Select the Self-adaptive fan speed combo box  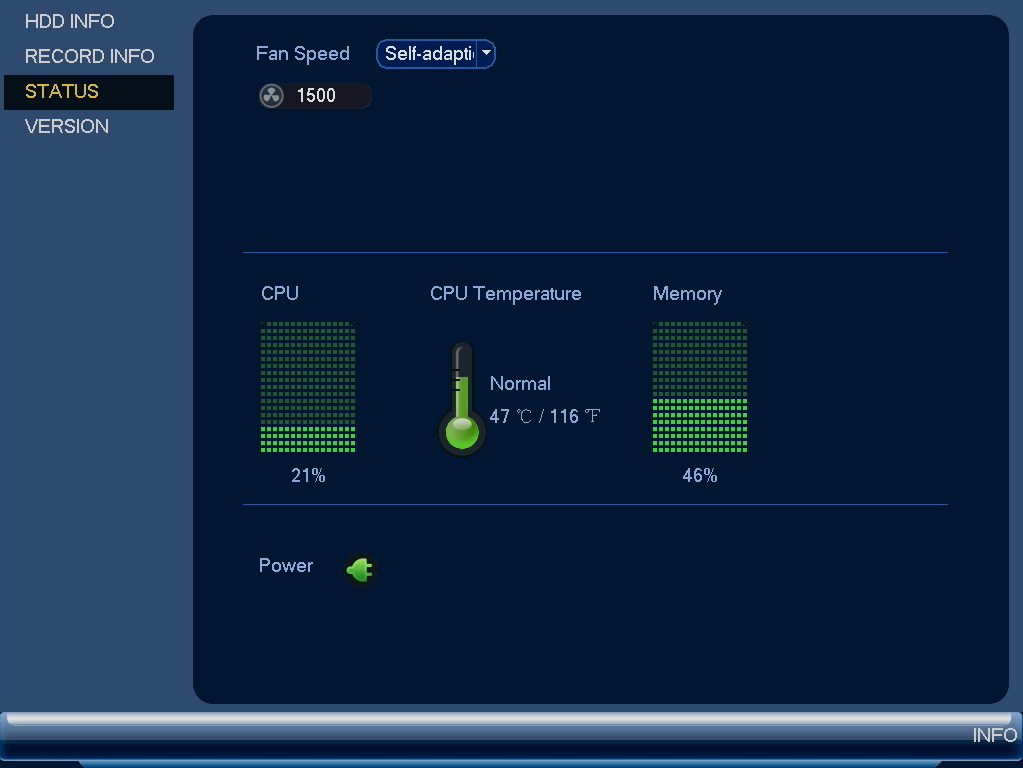436,54
